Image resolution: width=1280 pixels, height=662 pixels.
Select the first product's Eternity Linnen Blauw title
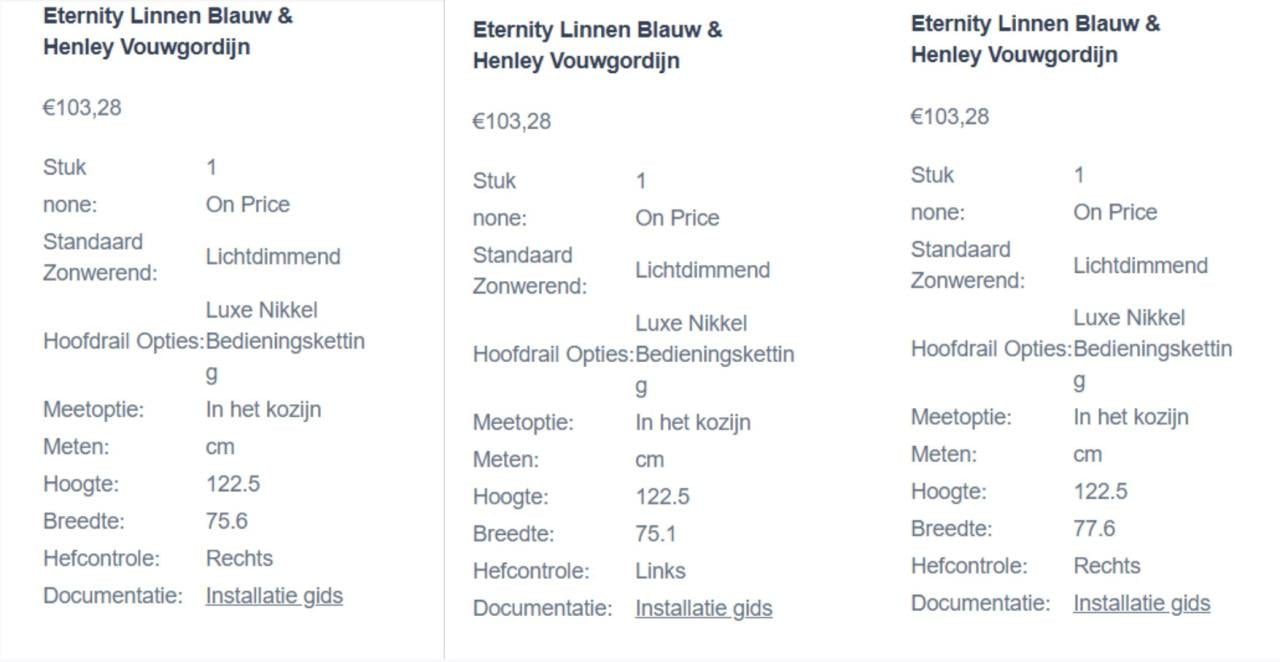point(168,32)
